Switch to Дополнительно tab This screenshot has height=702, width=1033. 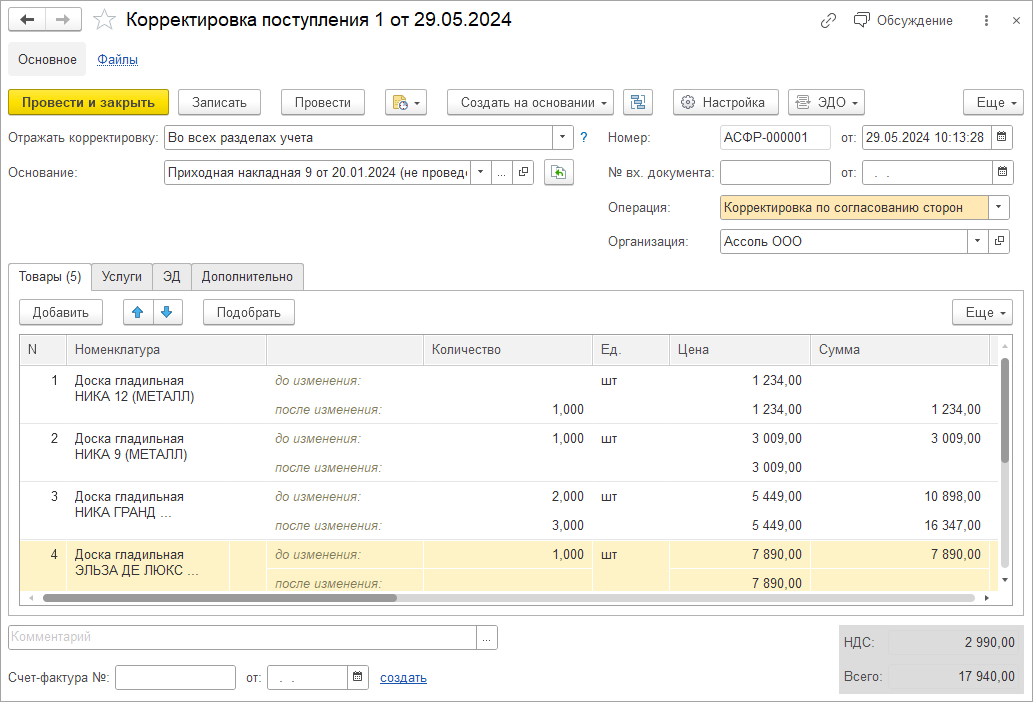[x=247, y=277]
